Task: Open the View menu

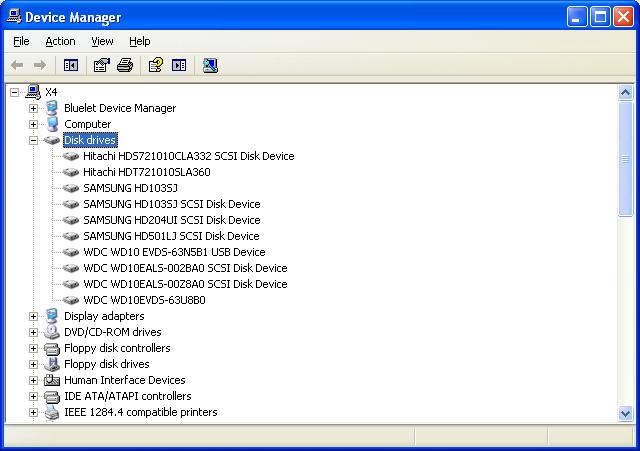Action: click(x=102, y=41)
